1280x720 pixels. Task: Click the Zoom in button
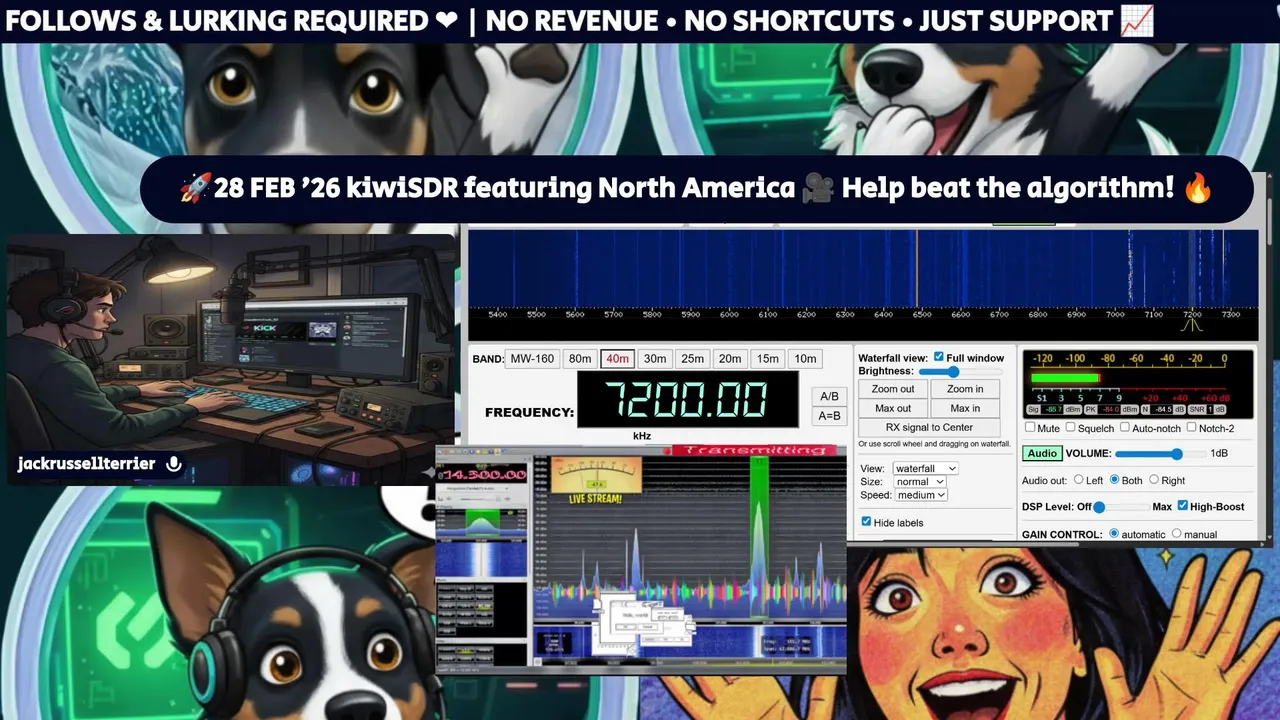point(965,389)
